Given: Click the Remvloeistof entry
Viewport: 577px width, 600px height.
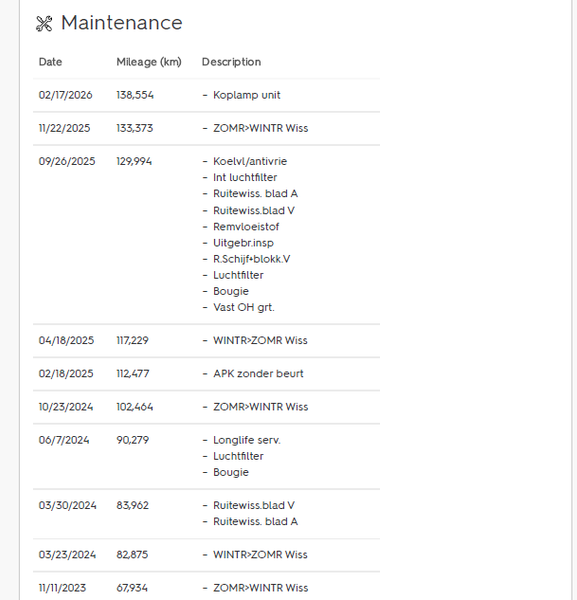Looking at the screenshot, I should point(246,227).
